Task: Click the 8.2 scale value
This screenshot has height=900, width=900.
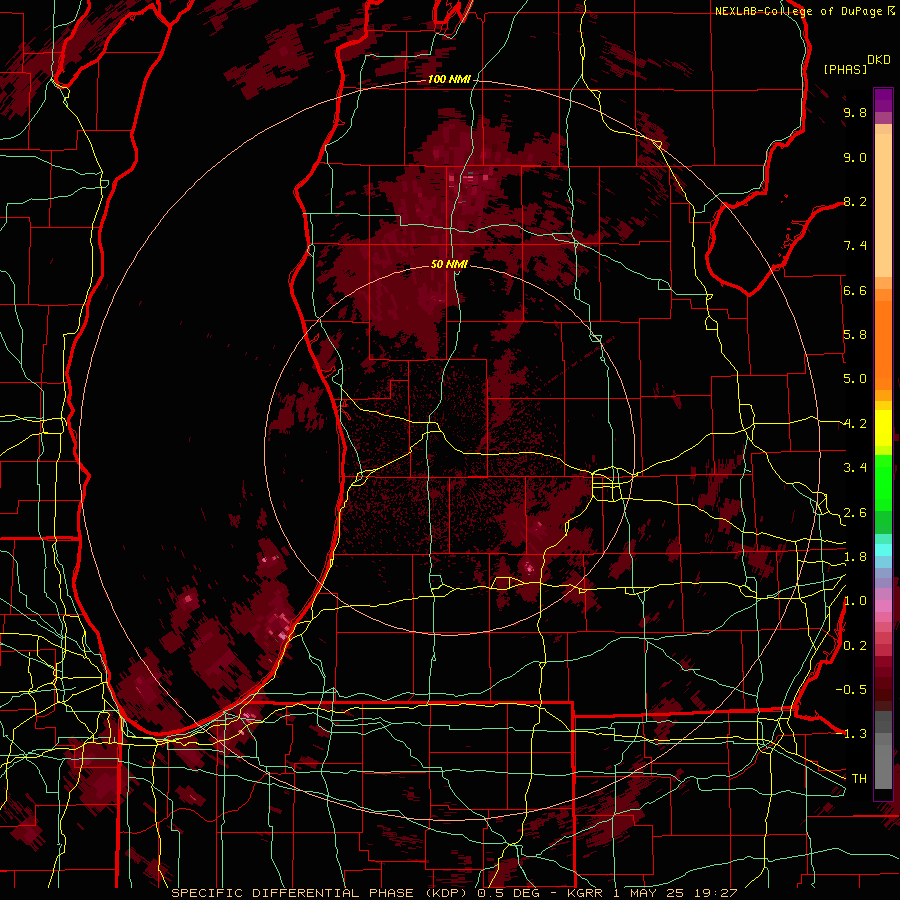Action: pyautogui.click(x=855, y=201)
